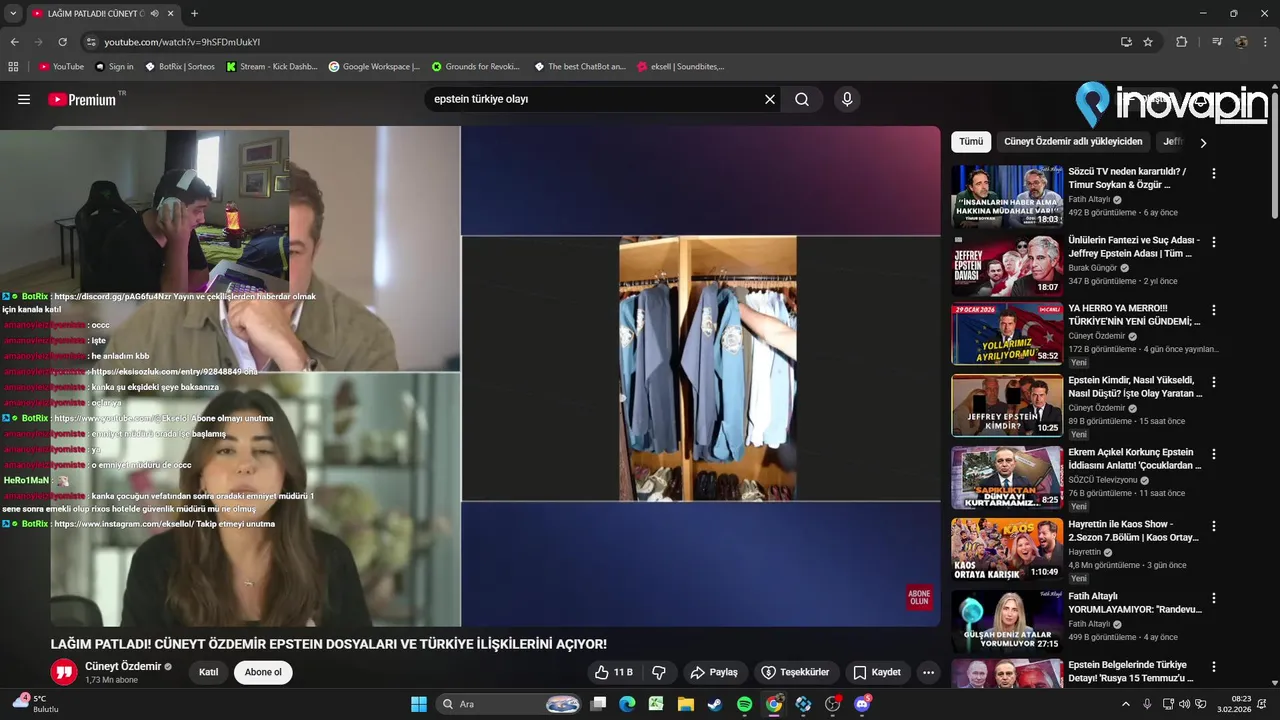Reload the page

click(62, 42)
